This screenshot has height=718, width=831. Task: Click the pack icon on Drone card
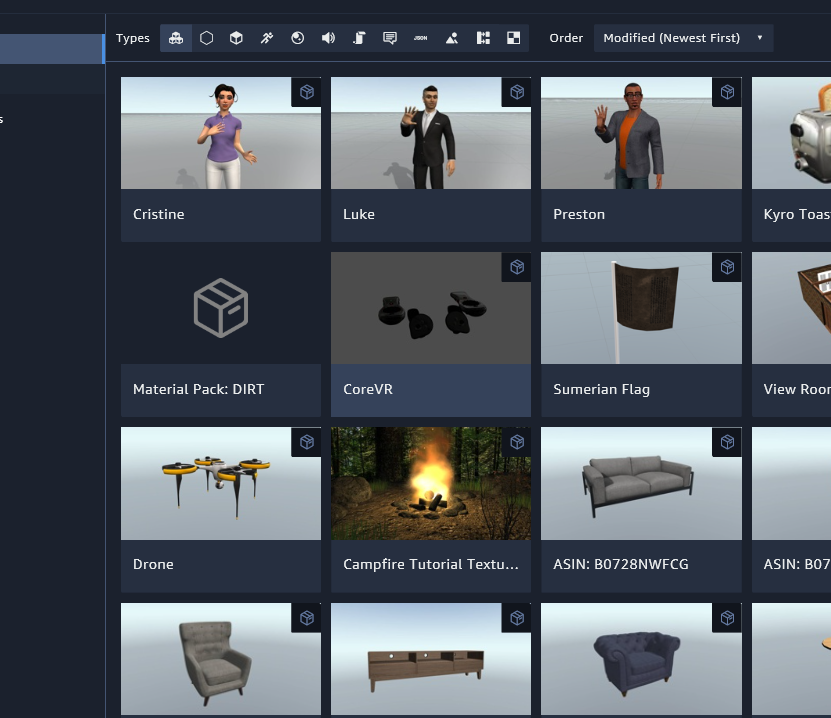306,442
